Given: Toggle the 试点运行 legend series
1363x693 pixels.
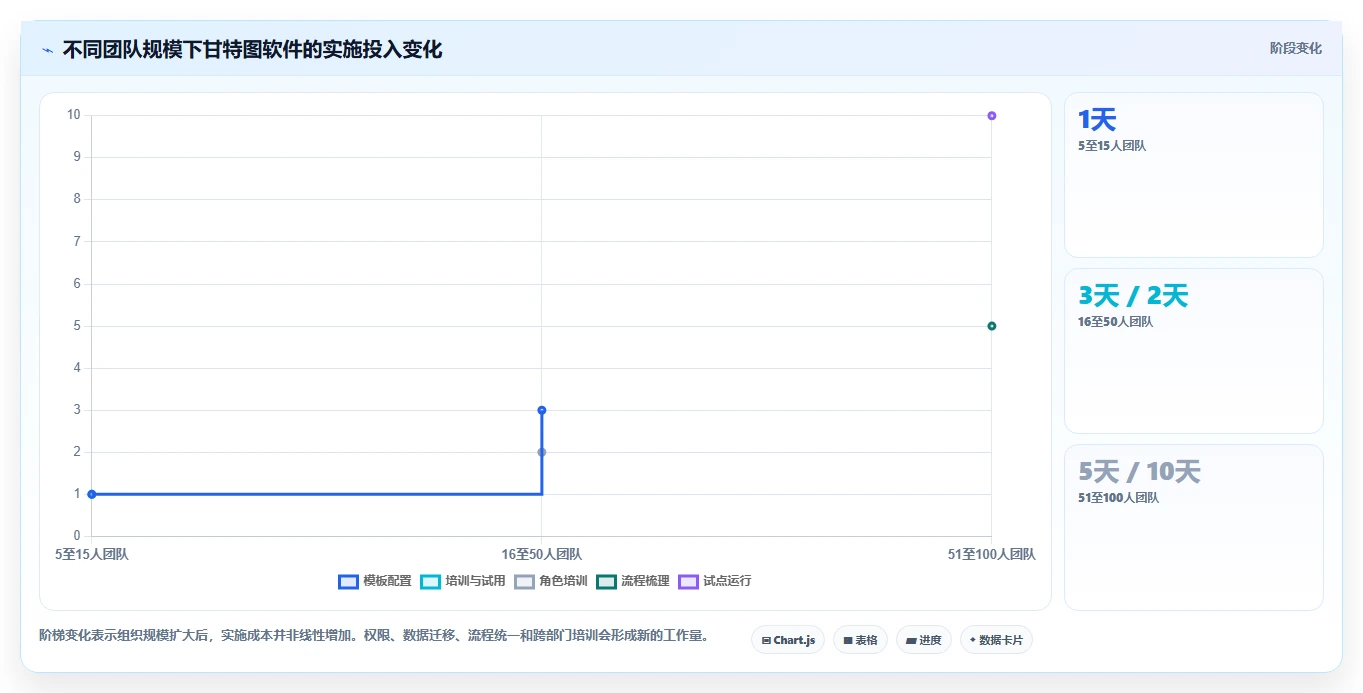Looking at the screenshot, I should 715,581.
